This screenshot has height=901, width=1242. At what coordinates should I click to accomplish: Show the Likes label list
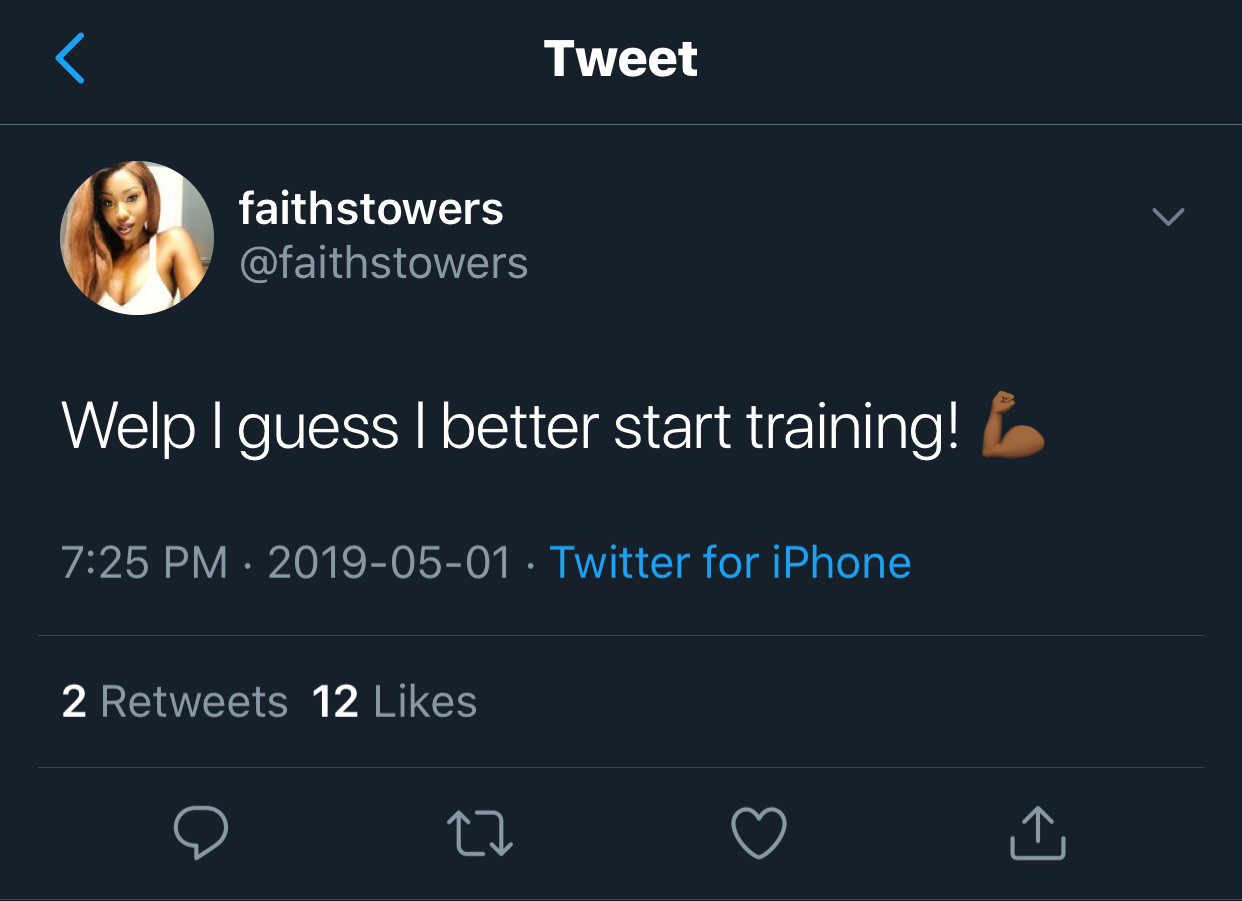coord(425,702)
